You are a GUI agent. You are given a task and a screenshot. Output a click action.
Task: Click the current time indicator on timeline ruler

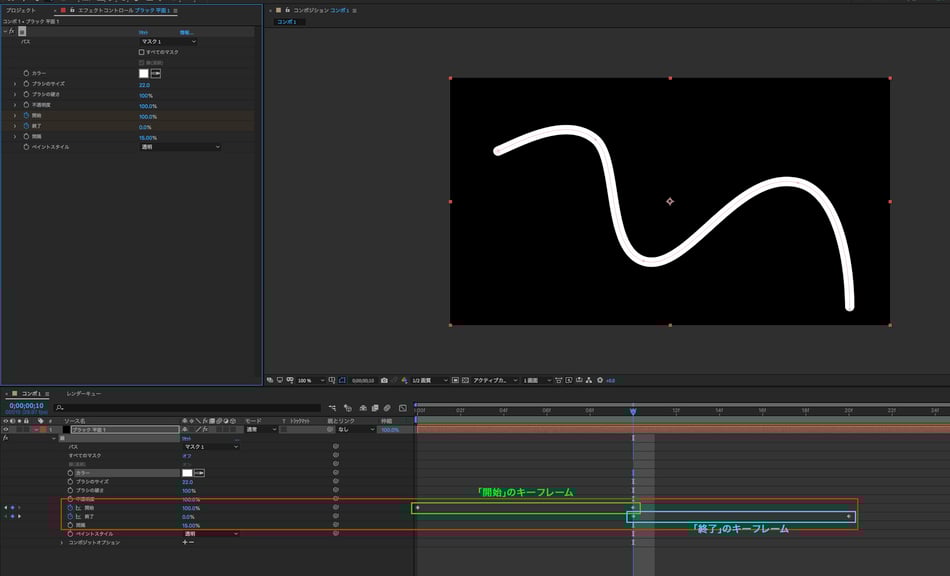[633, 410]
